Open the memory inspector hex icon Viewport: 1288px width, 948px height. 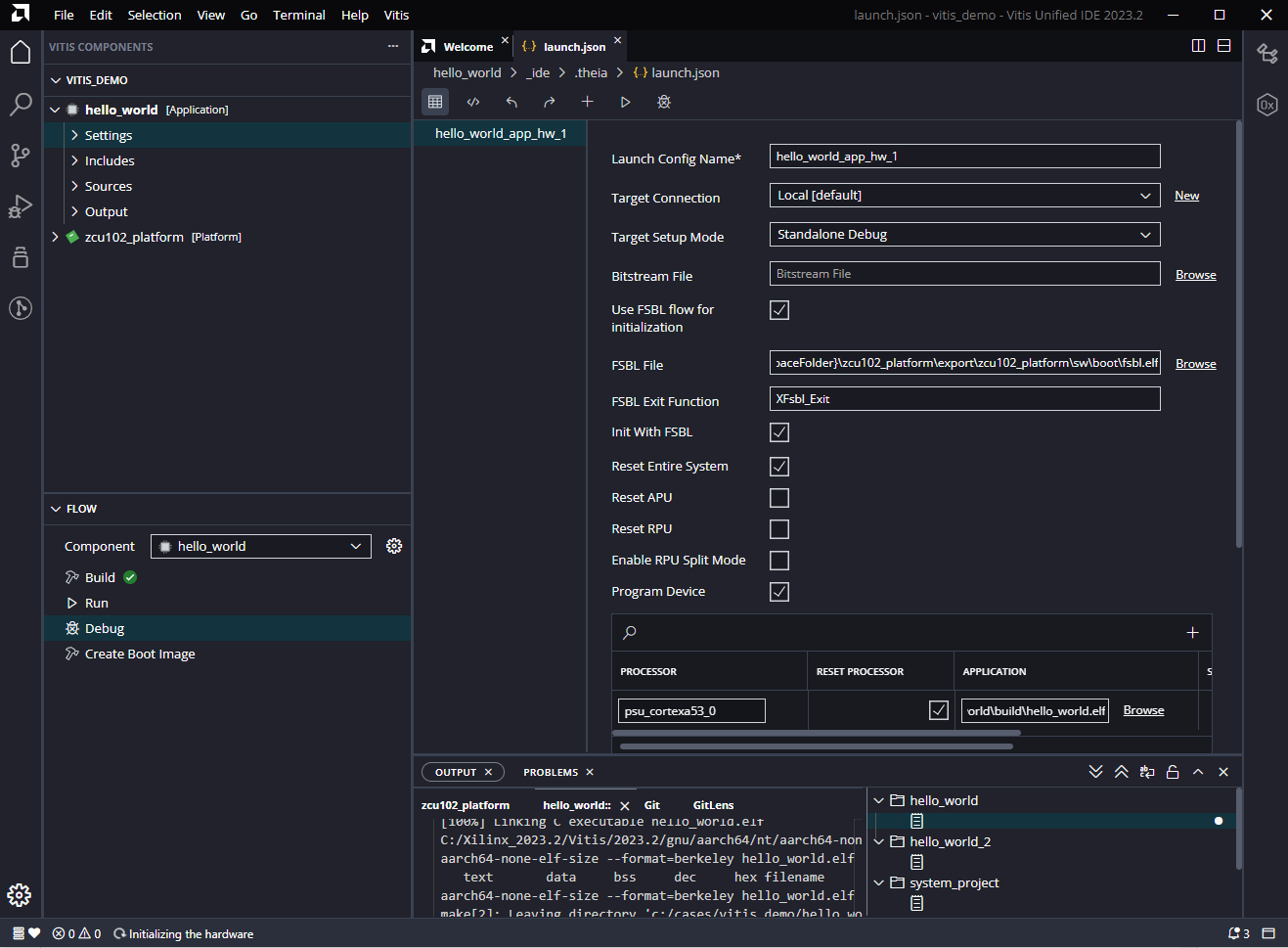(1267, 104)
